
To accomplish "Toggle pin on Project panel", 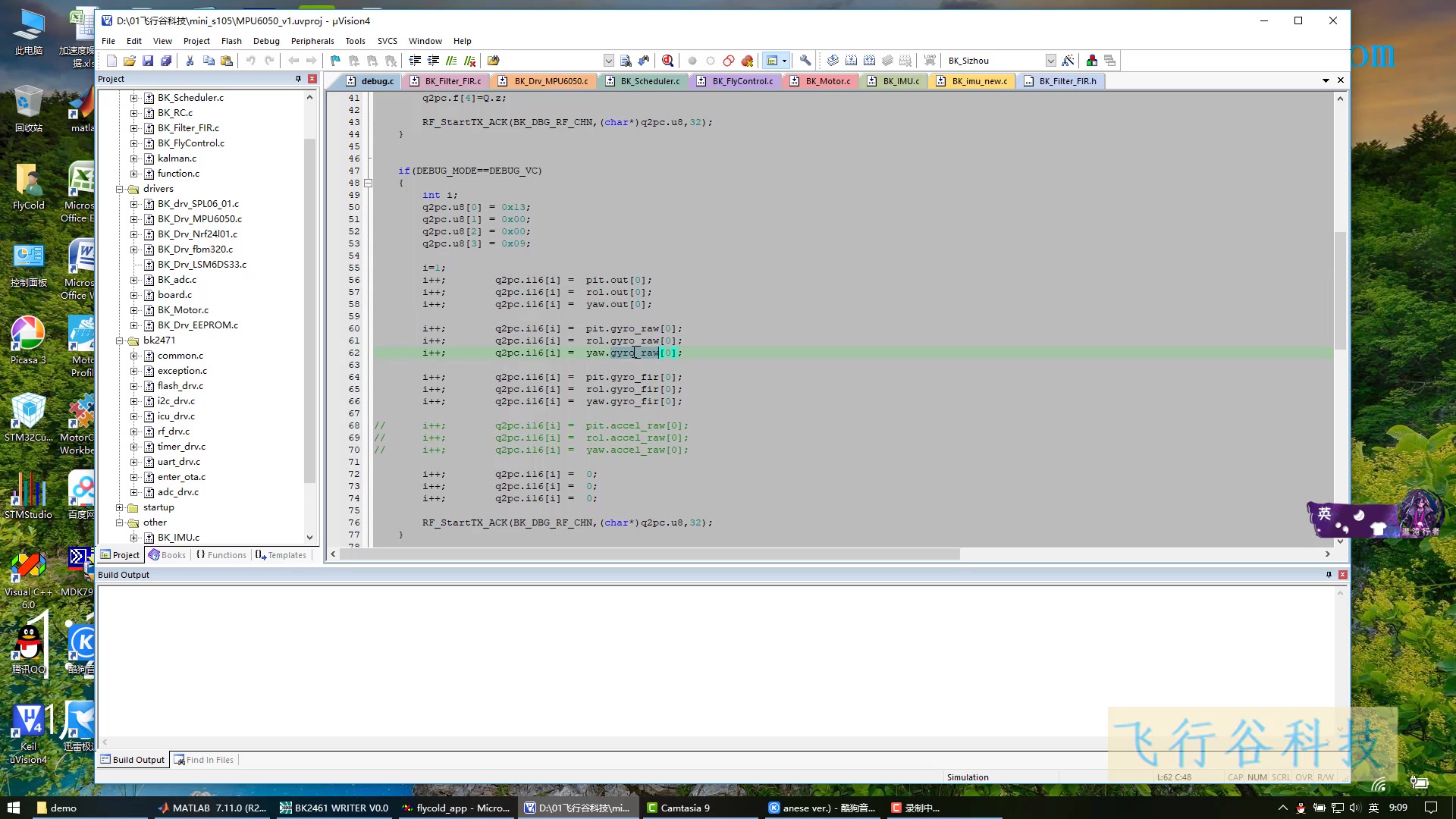I will (298, 79).
